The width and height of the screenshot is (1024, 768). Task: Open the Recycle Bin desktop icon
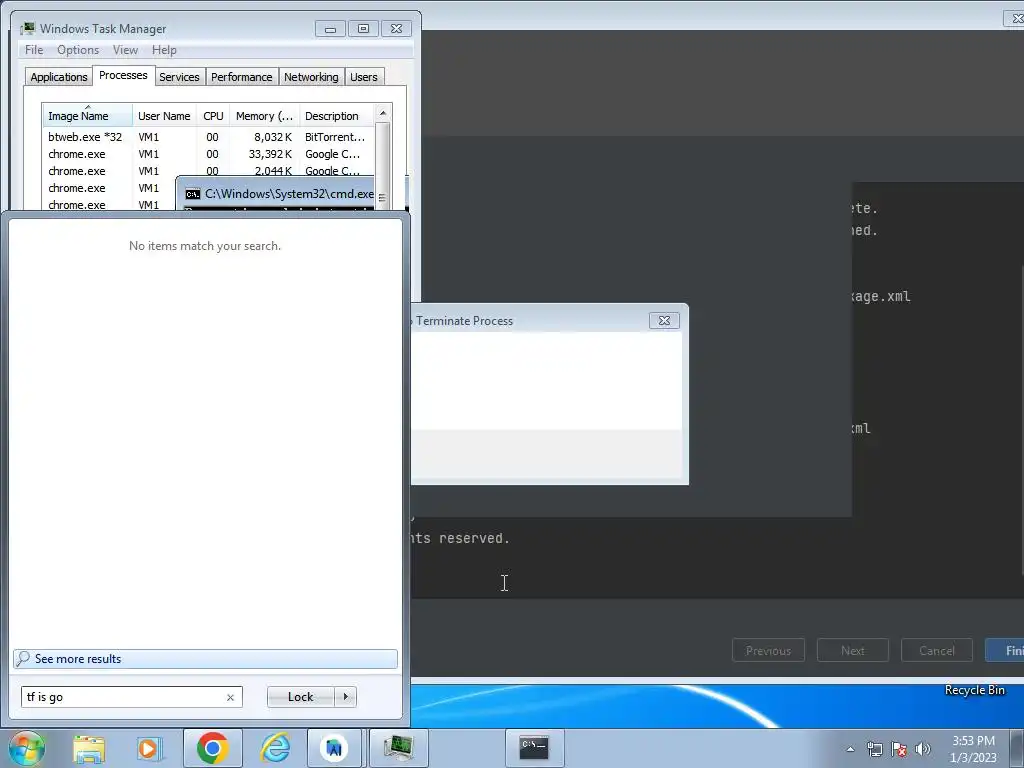(974, 690)
